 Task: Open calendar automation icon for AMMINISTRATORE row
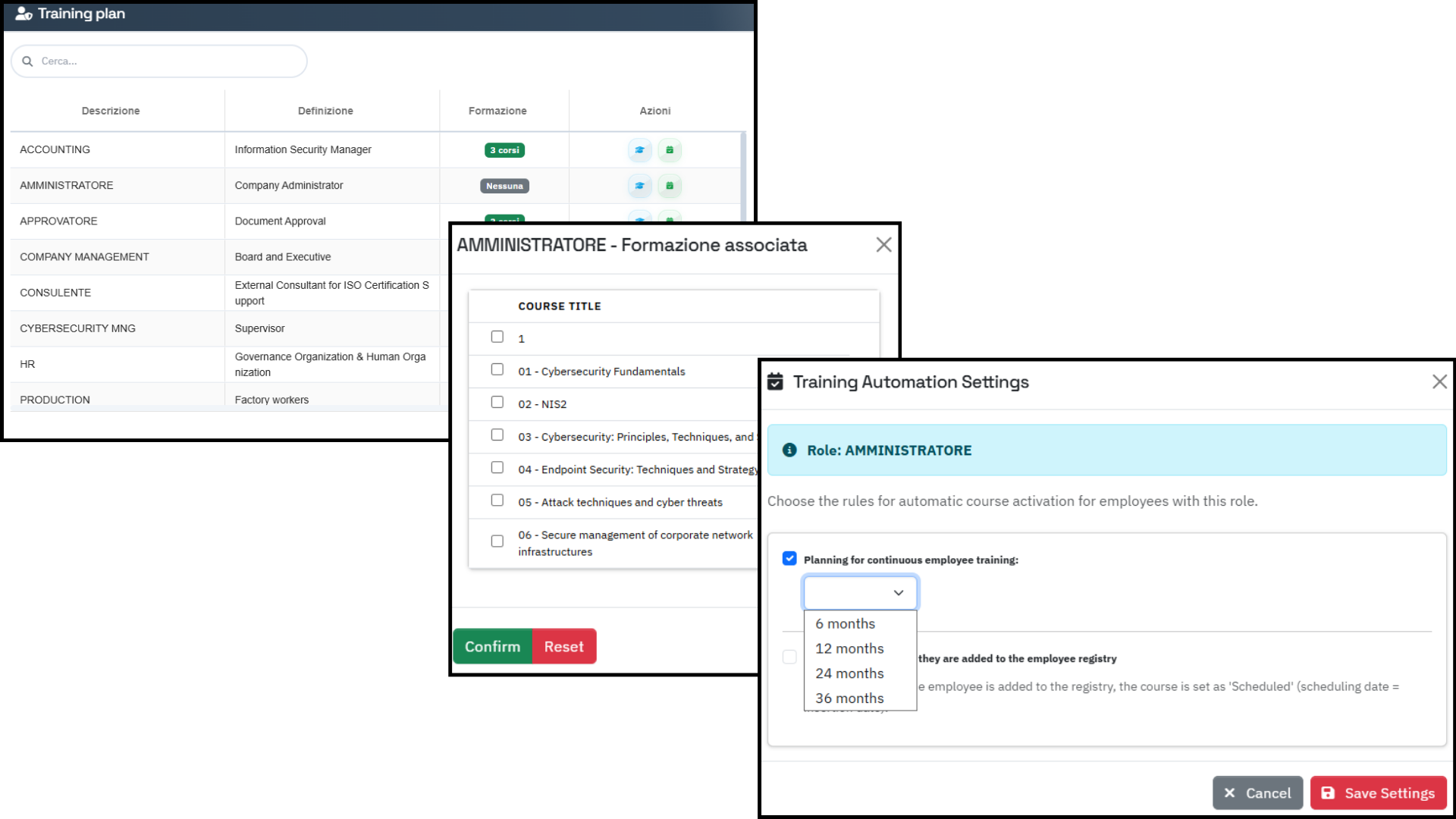coord(670,186)
